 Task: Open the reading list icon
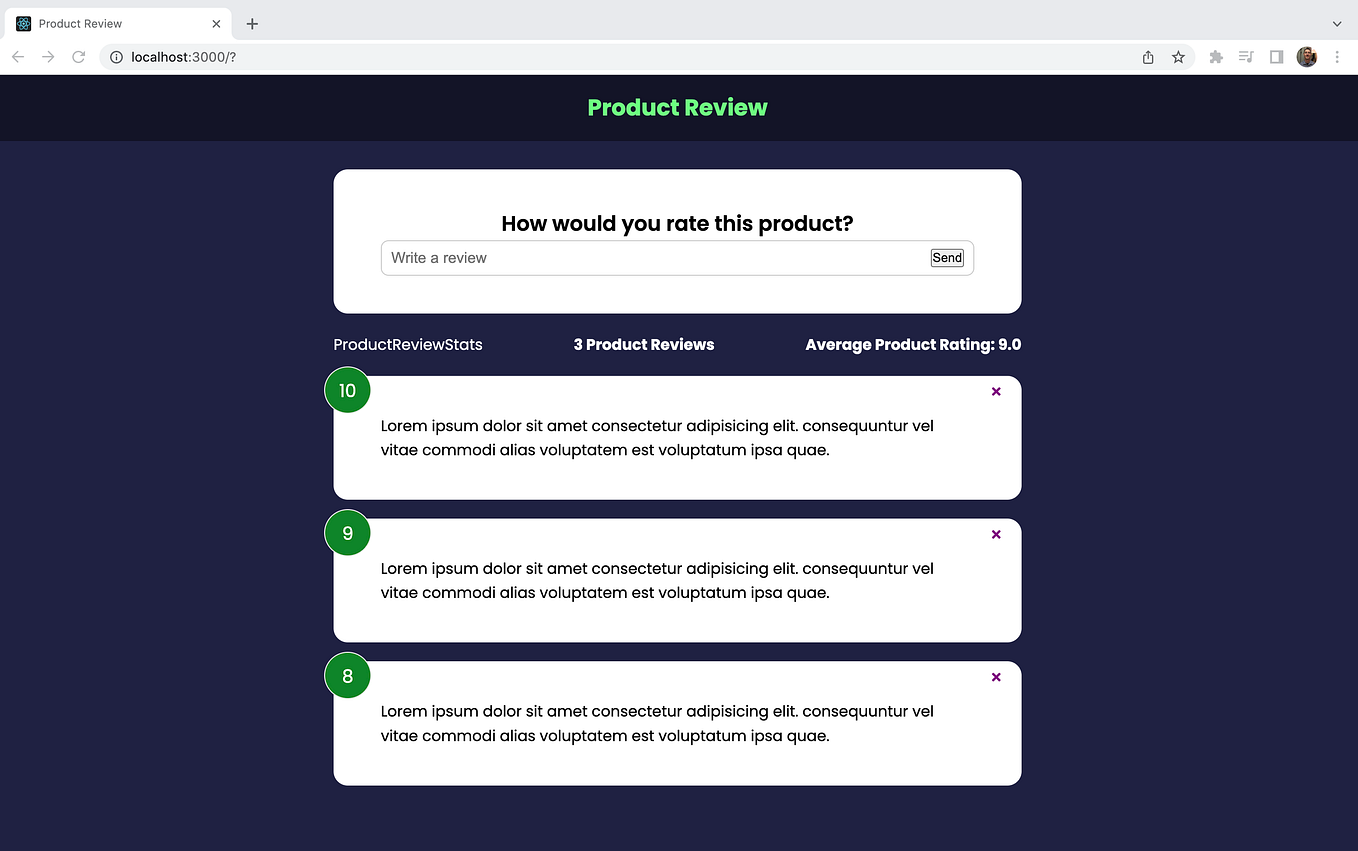coord(1246,57)
